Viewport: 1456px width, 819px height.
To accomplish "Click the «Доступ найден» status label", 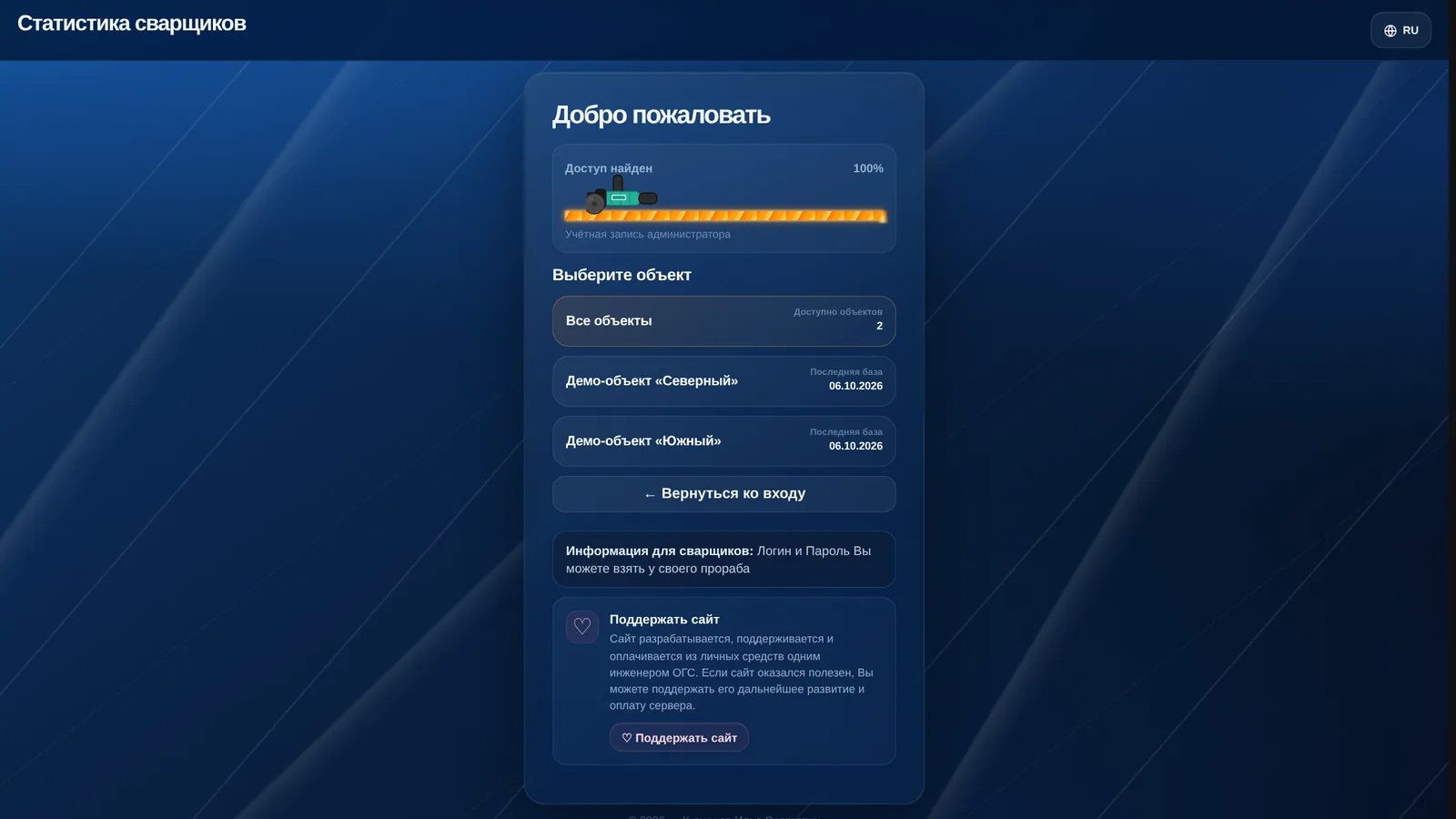I will coord(609,168).
